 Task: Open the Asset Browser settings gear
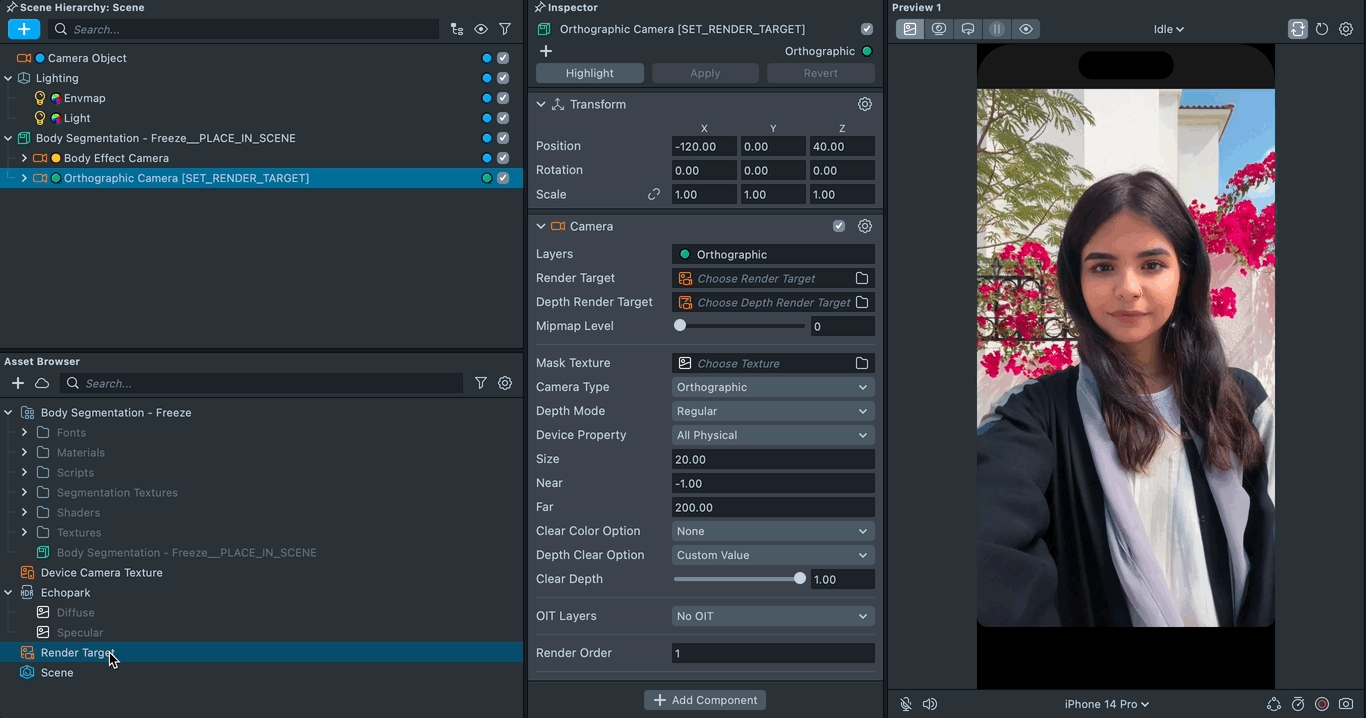[x=505, y=383]
